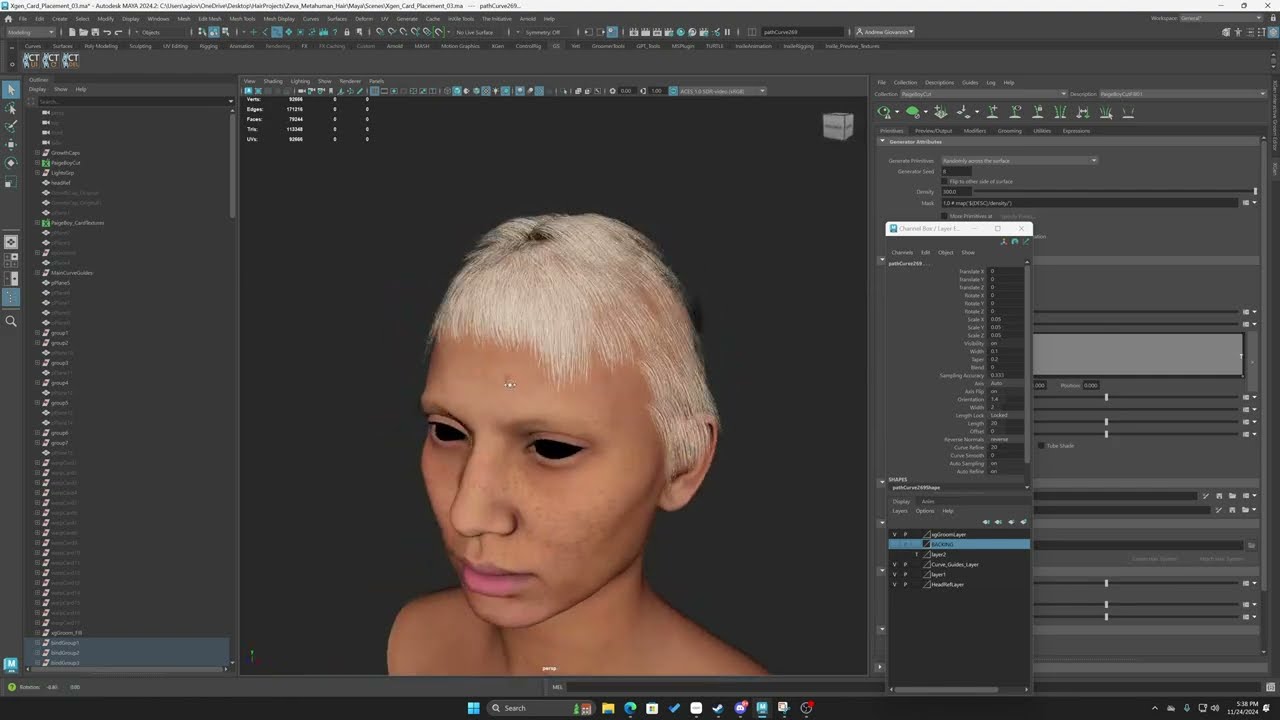Screen dimensions: 1280x720
Task: Open the Mesh Tools menu
Action: 242,18
